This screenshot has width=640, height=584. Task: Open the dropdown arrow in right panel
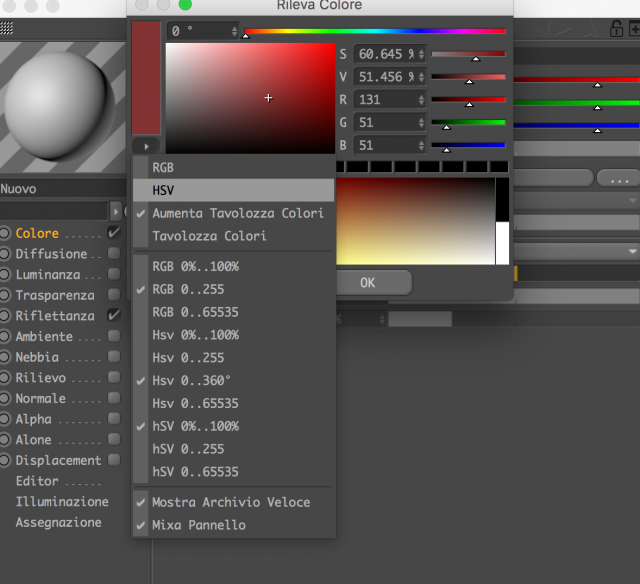632,251
